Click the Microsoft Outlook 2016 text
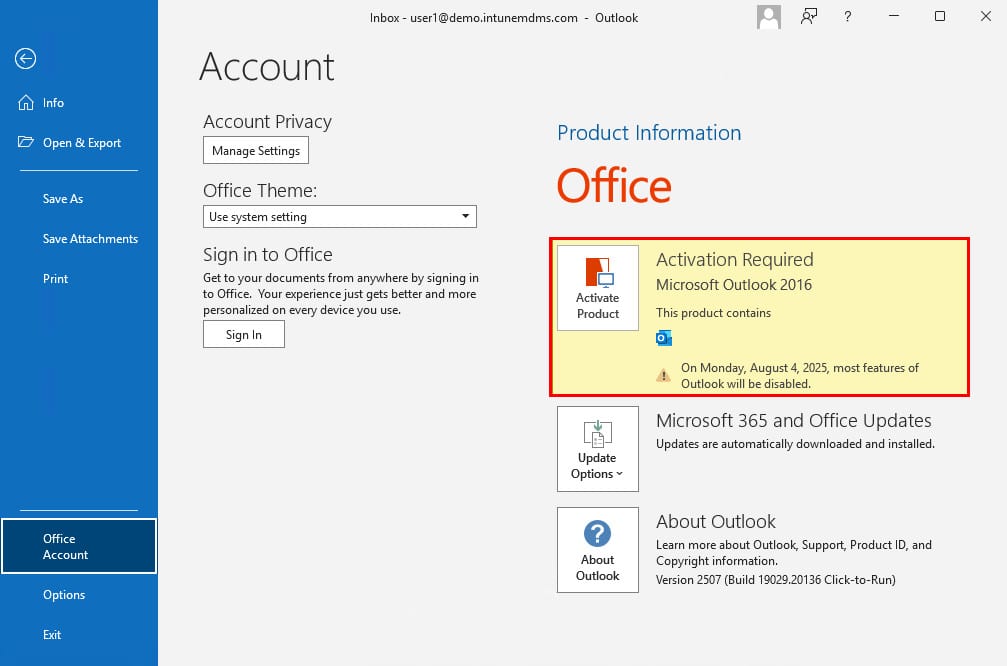Screen dimensions: 1007x666 point(734,285)
